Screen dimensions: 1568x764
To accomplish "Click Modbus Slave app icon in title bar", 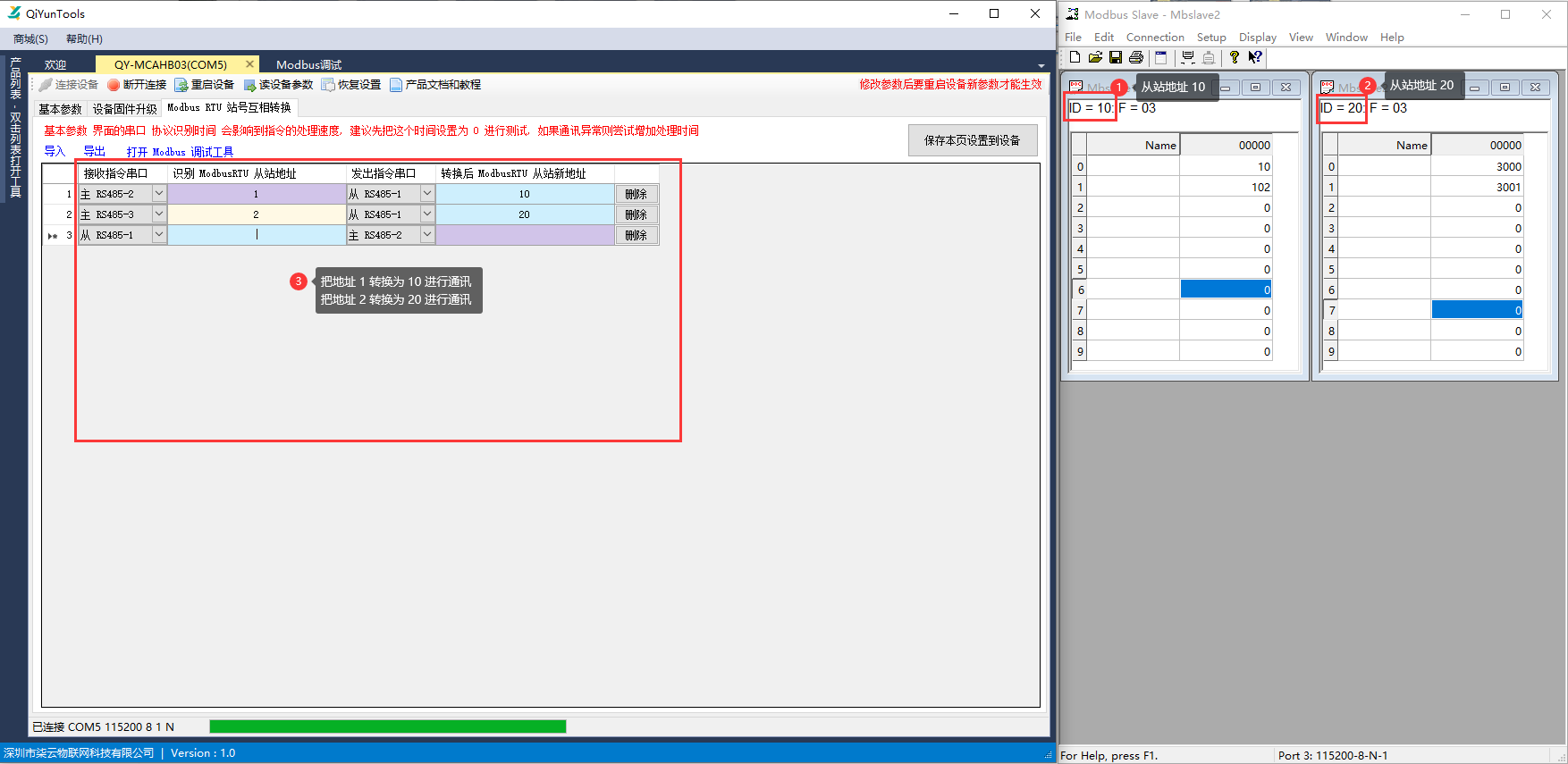I will point(1072,14).
